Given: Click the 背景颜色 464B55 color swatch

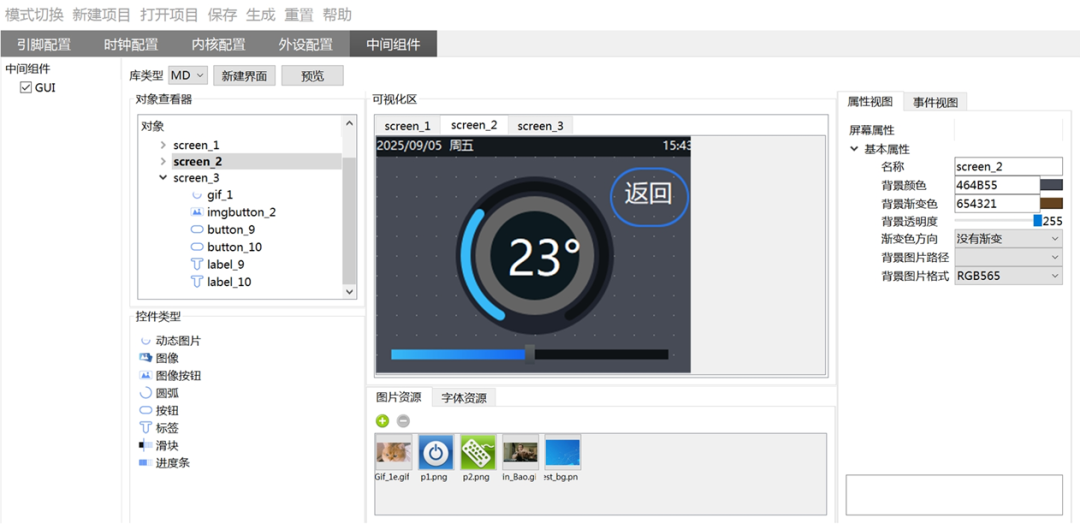Looking at the screenshot, I should tap(1051, 185).
